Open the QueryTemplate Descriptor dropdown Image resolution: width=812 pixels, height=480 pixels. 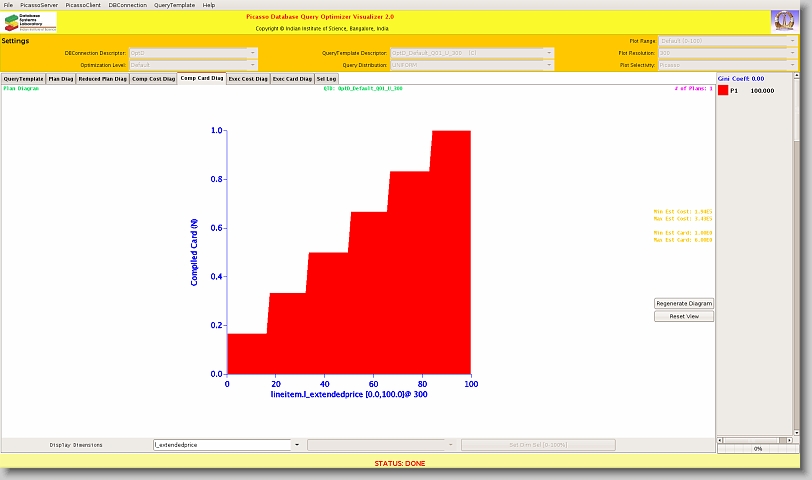[470, 52]
